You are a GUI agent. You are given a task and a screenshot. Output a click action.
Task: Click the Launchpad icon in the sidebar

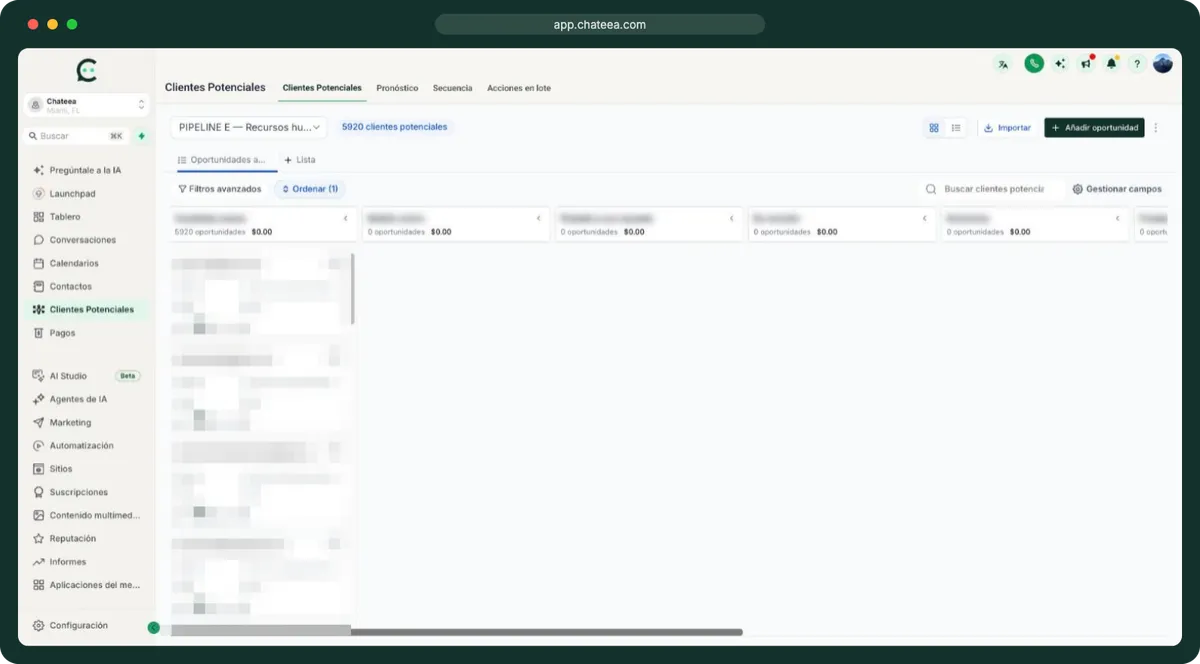coord(39,194)
